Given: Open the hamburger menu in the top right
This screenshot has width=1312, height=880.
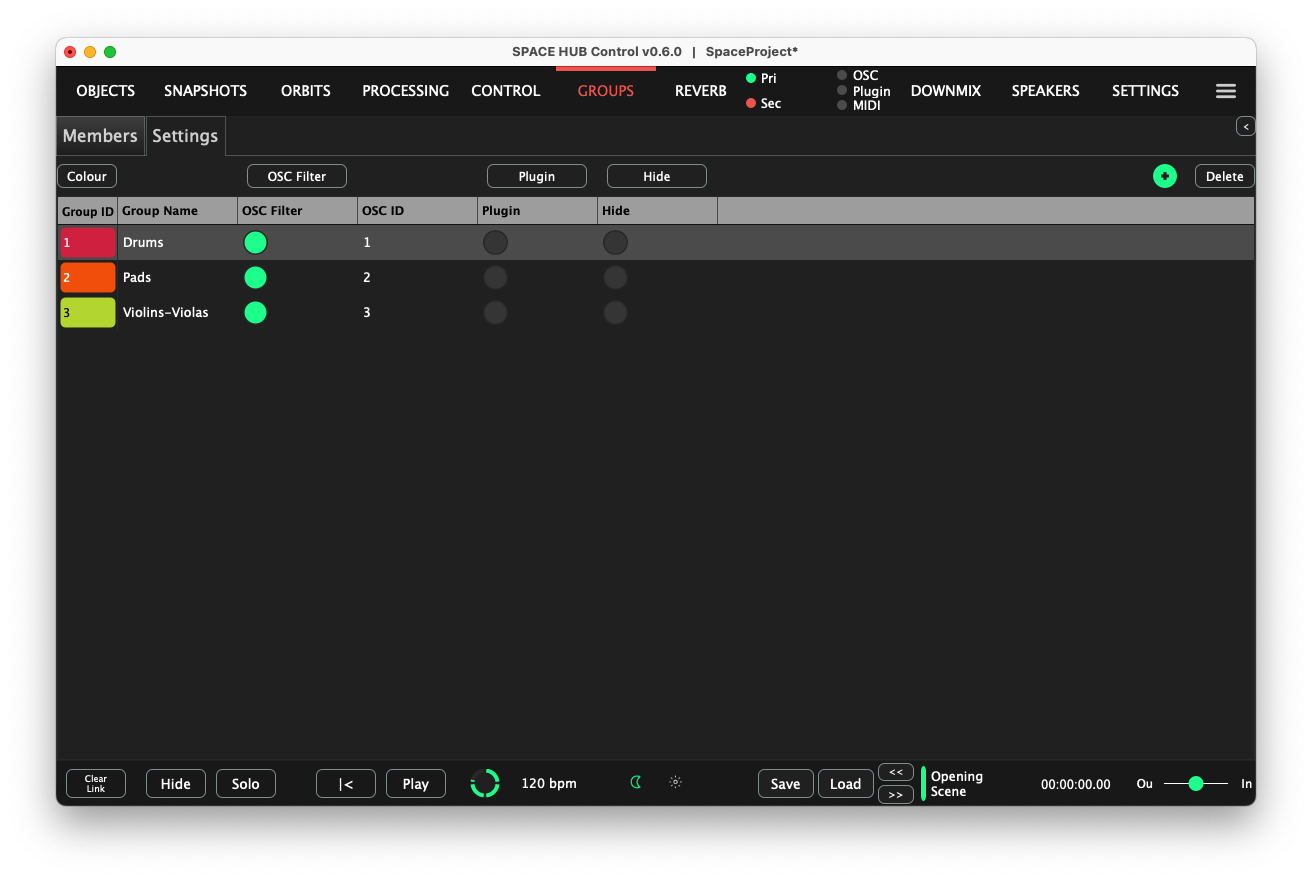Looking at the screenshot, I should tap(1225, 90).
